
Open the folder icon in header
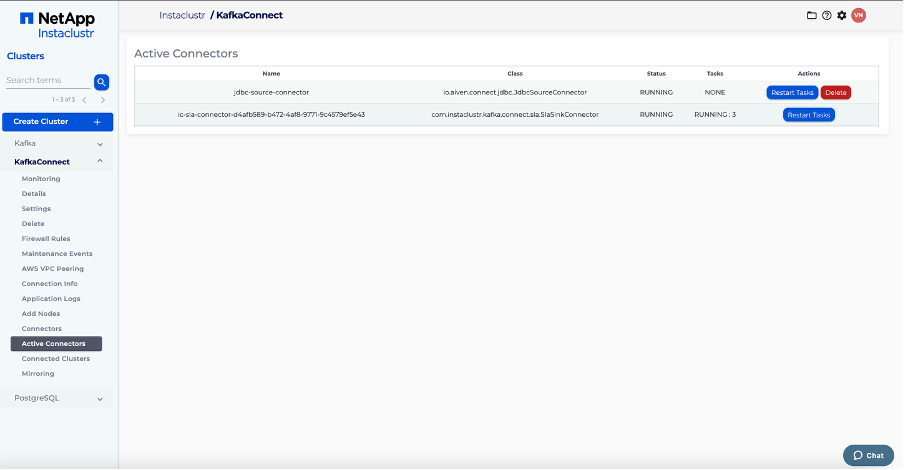click(812, 15)
